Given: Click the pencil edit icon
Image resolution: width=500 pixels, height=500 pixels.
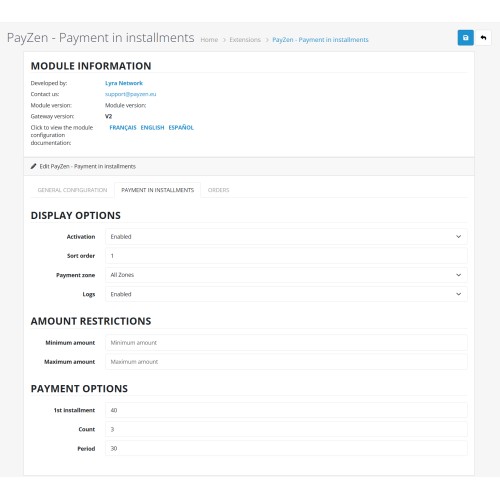Looking at the screenshot, I should pyautogui.click(x=33, y=166).
